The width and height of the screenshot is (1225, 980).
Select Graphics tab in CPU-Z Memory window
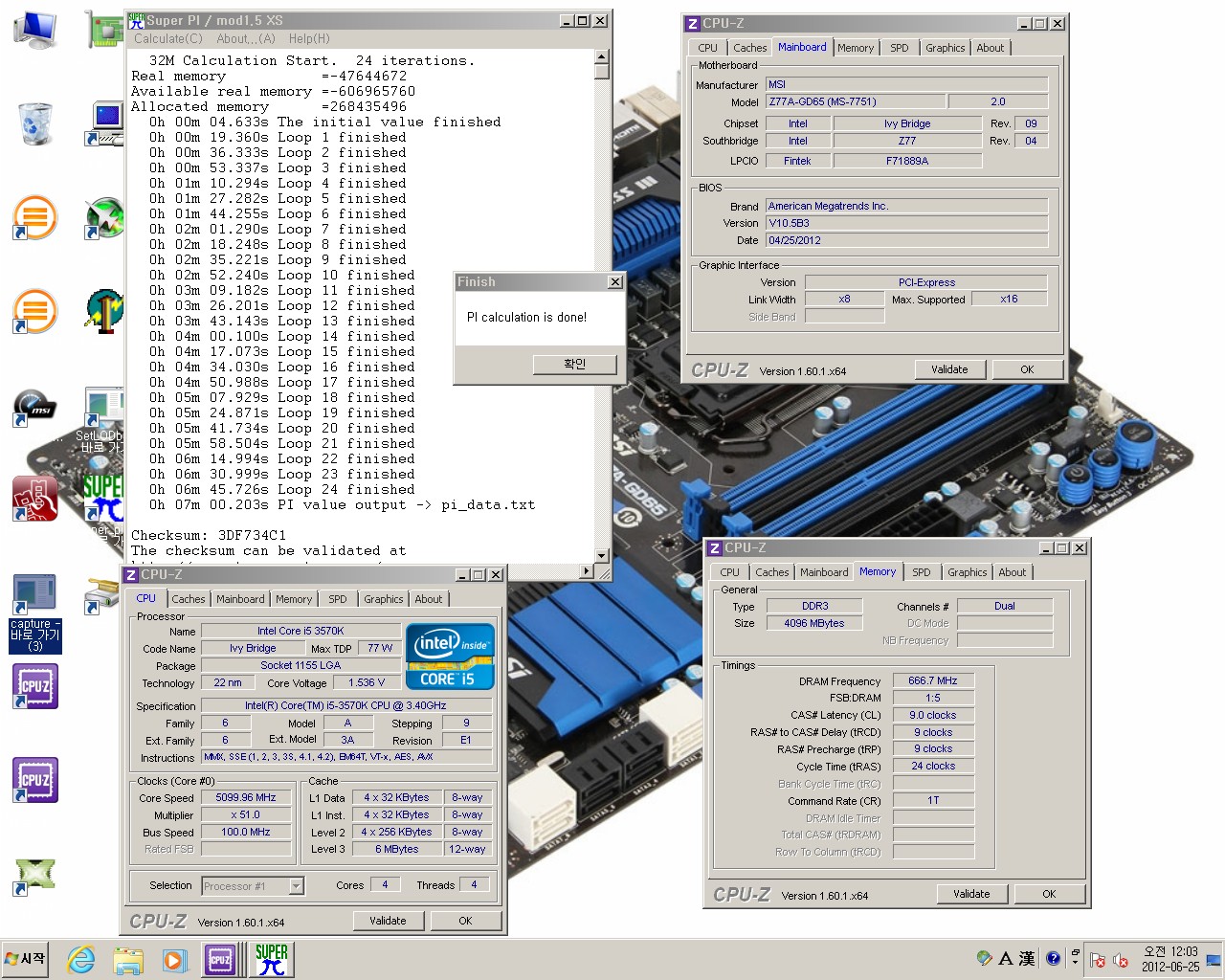point(967,572)
